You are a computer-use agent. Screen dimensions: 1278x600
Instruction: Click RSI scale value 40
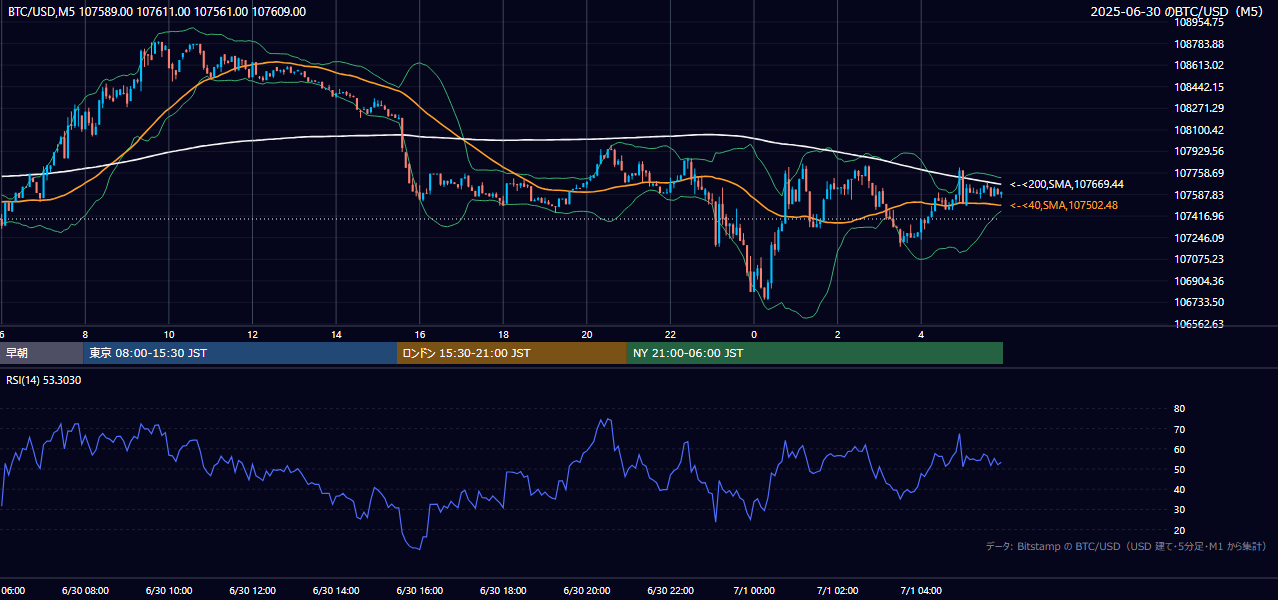(1179, 489)
